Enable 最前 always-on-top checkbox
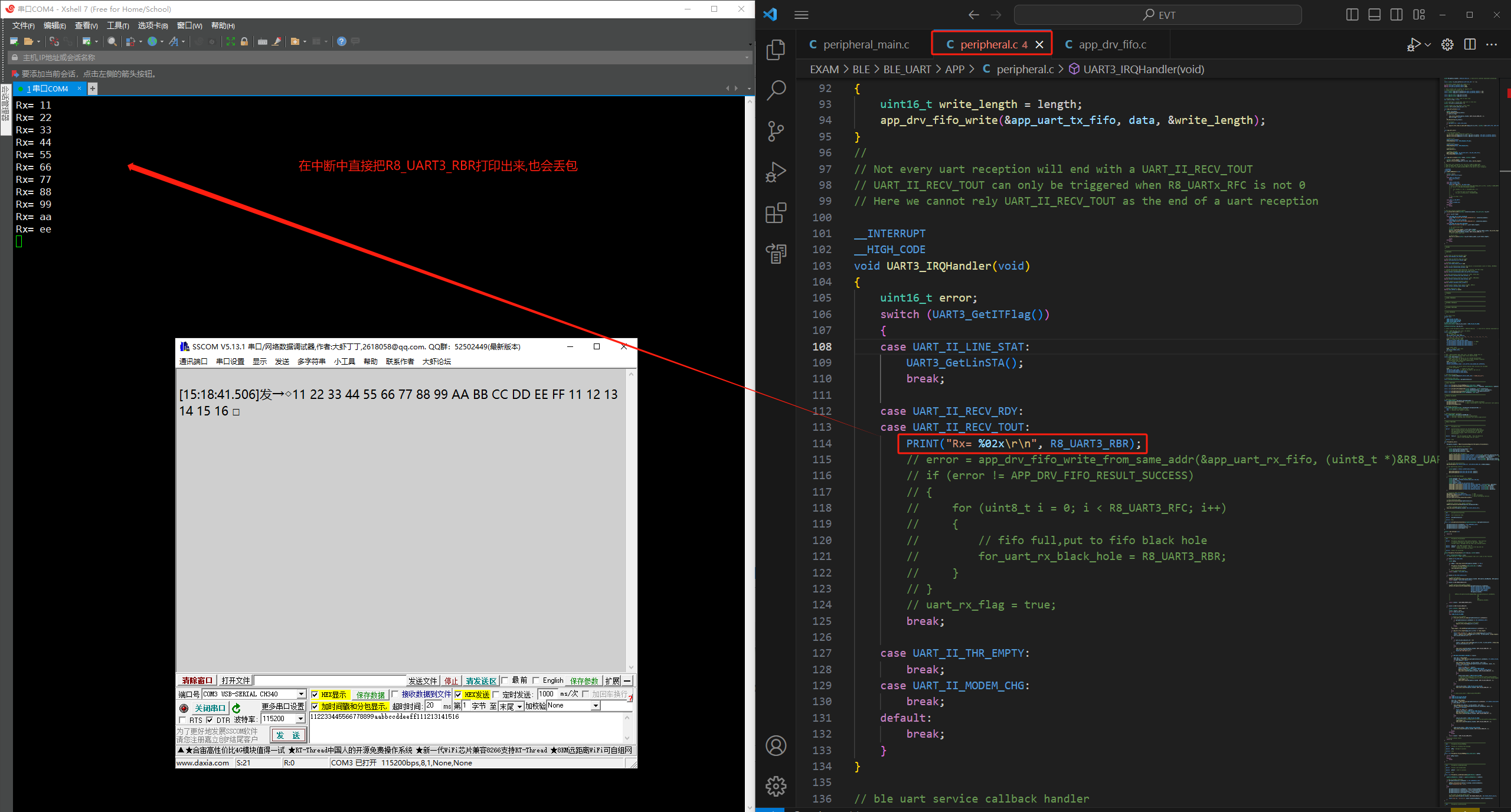Viewport: 1511px width, 812px height. 505,680
